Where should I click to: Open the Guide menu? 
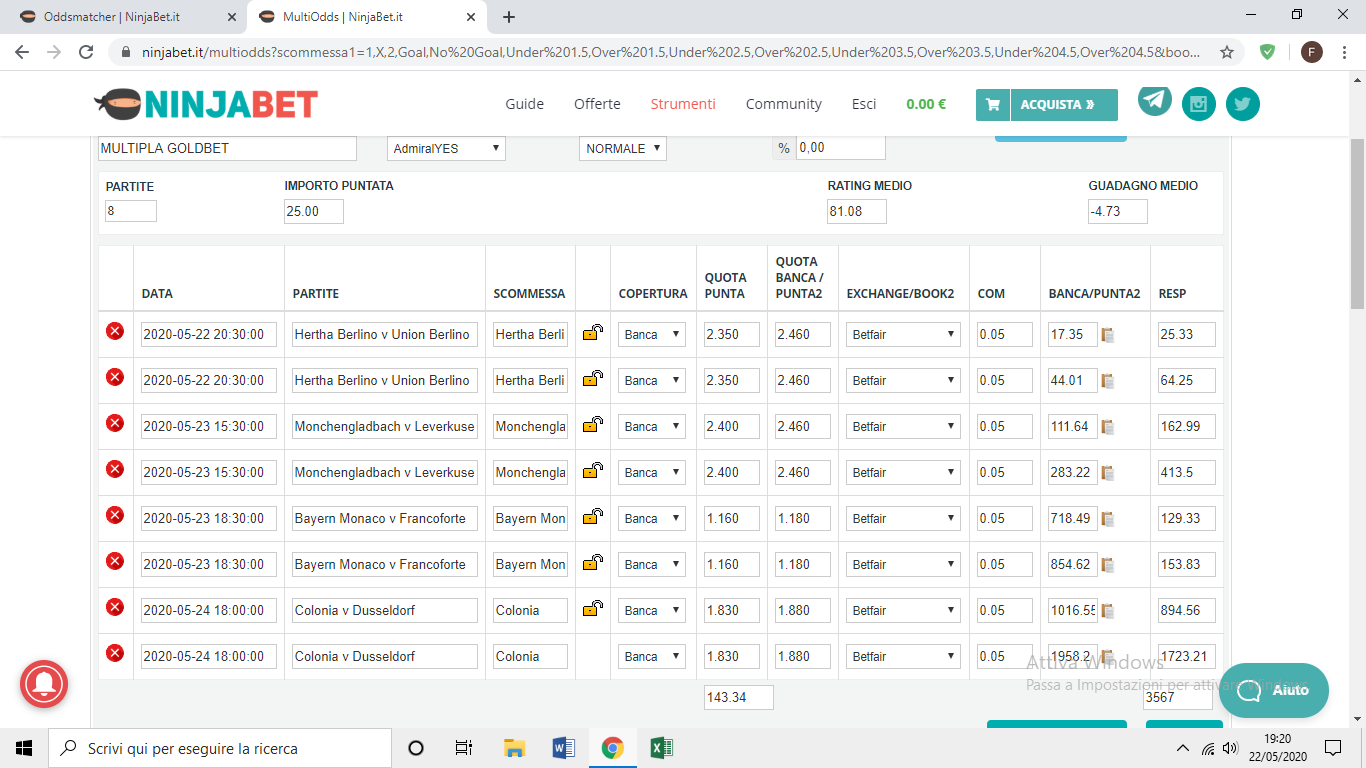[524, 104]
